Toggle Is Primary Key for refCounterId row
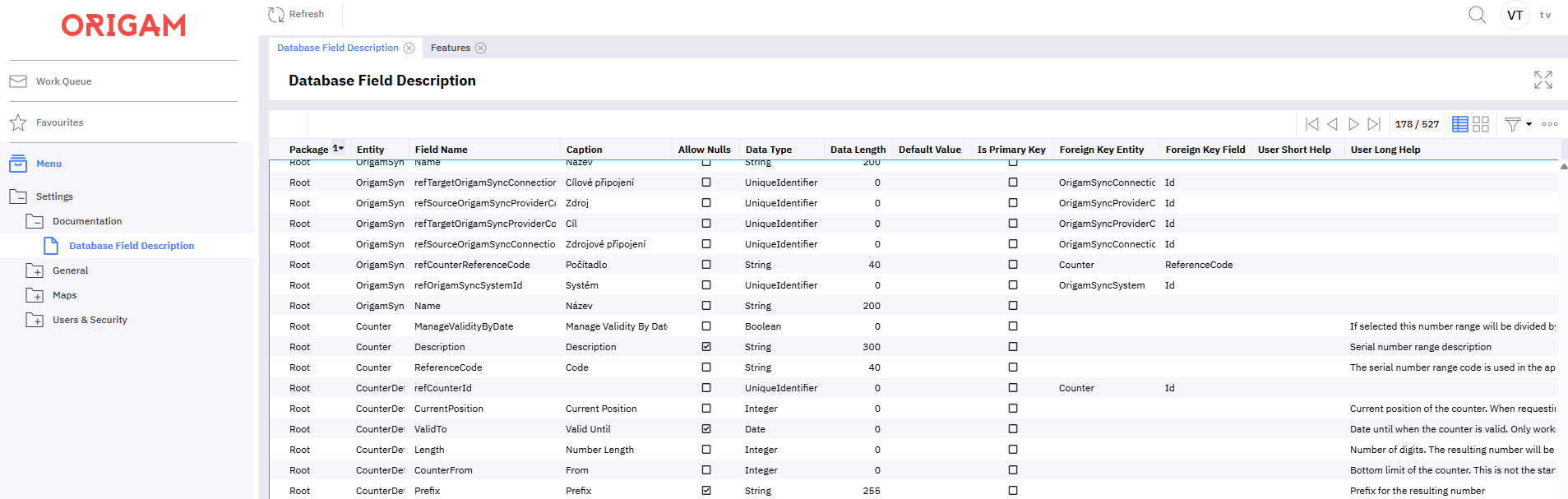Screen dimensions: 1568x499 (x=1013, y=388)
